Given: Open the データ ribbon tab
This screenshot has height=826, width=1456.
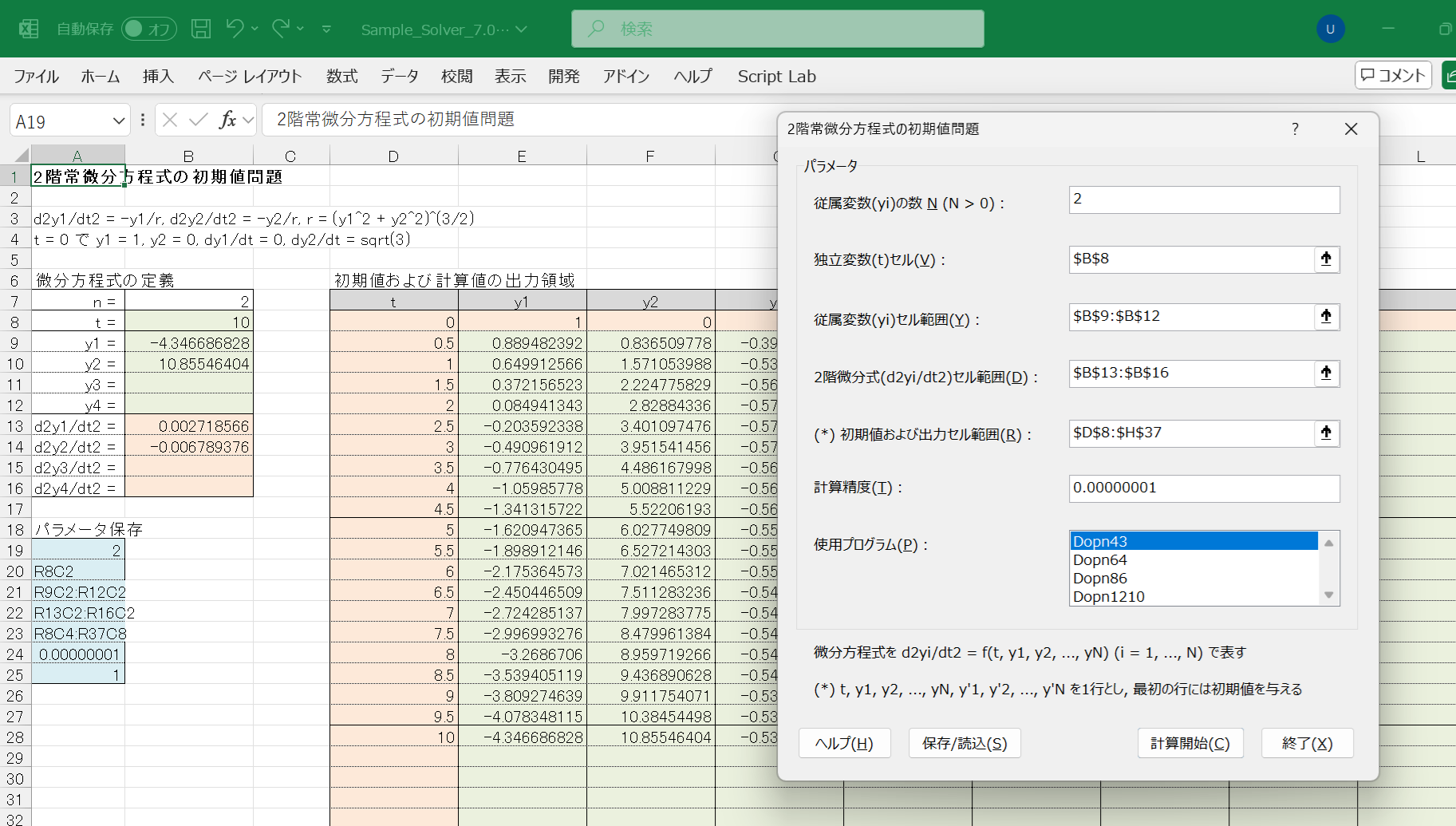Looking at the screenshot, I should 399,77.
